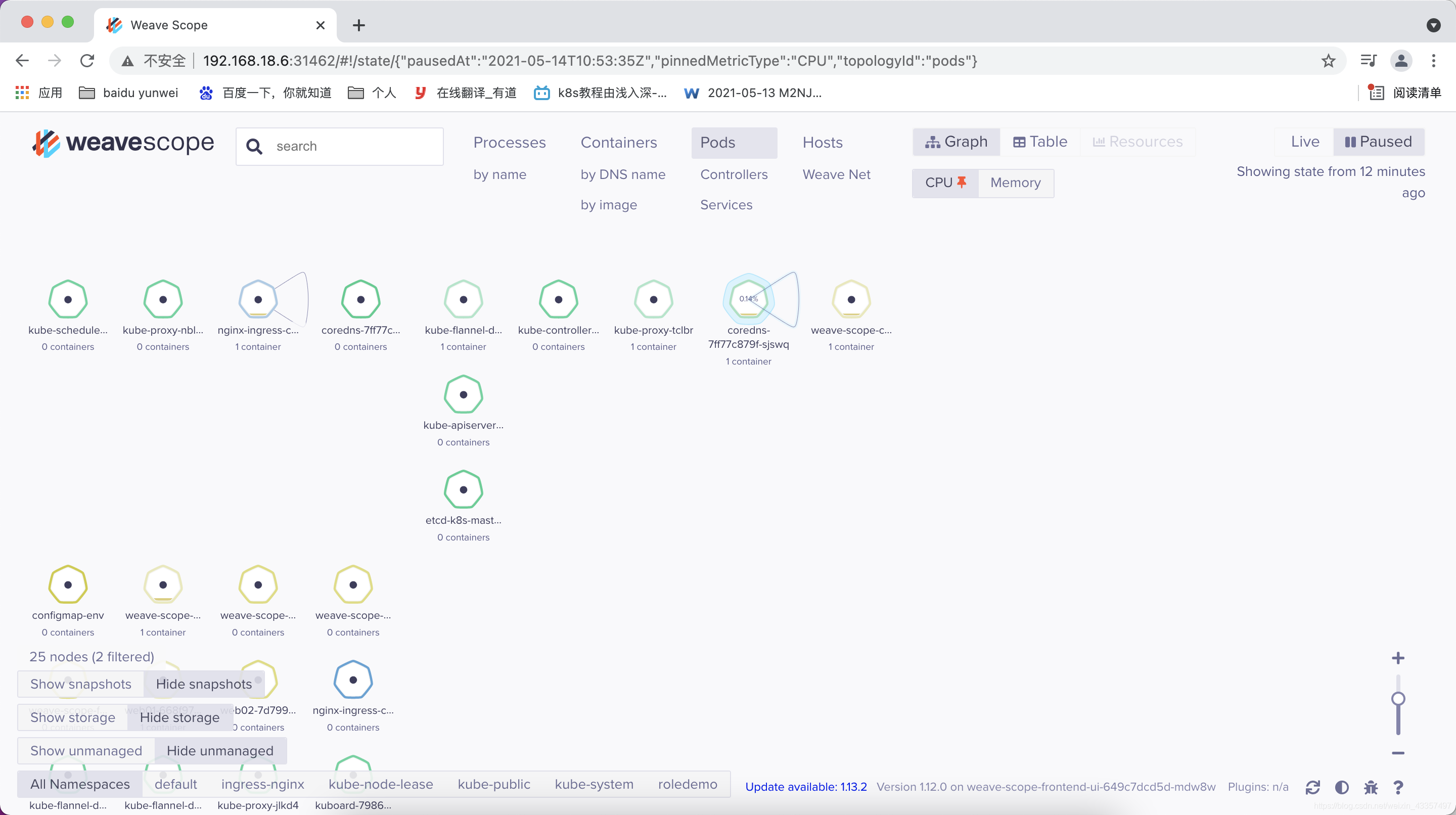The image size is (1456, 815).
Task: Switch to the Processes topology
Action: pos(509,143)
